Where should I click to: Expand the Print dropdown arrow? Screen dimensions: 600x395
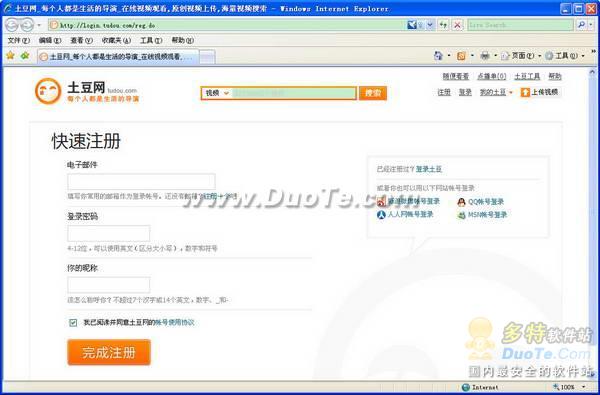pos(496,56)
